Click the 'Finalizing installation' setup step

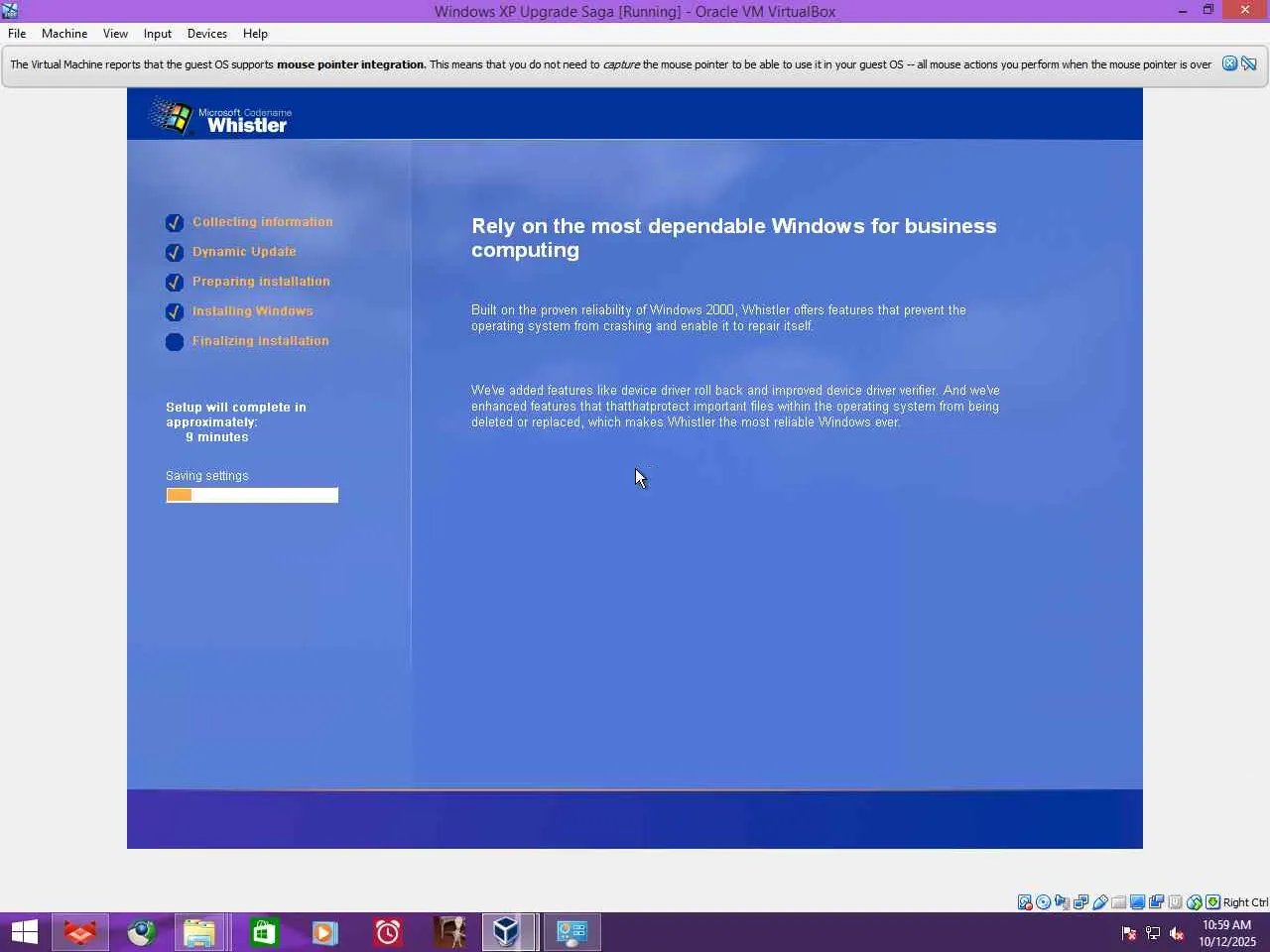(x=260, y=341)
